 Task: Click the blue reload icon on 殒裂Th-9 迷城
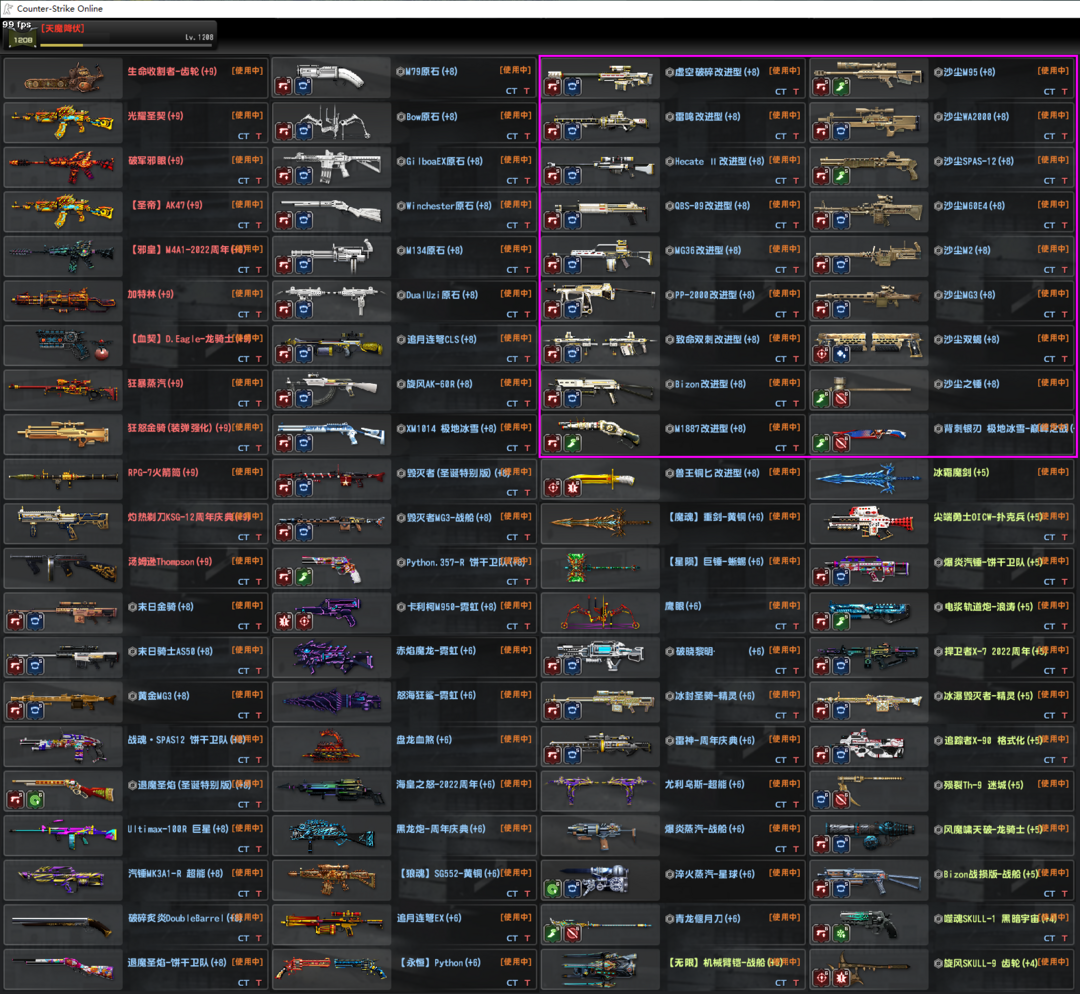pos(821,800)
